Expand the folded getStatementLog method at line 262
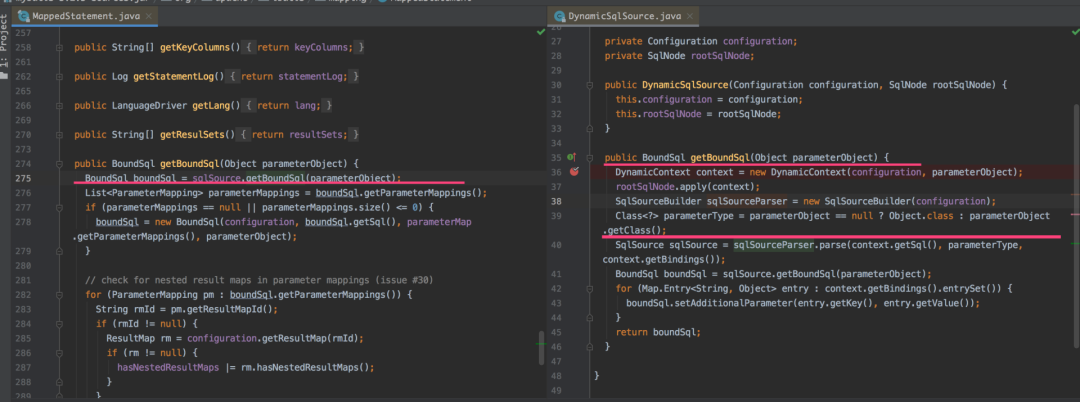The height and width of the screenshot is (402, 1080). pos(61,76)
